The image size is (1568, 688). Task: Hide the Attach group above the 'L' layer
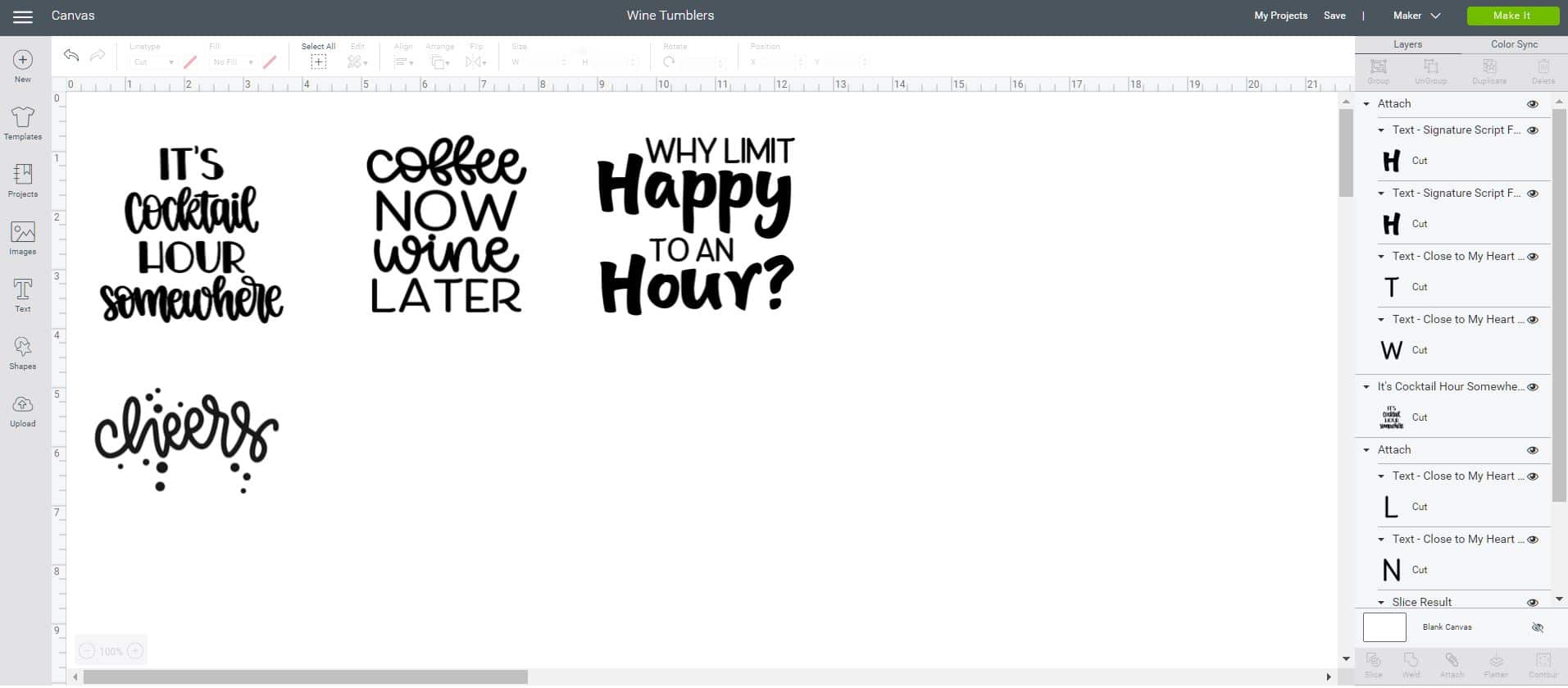coord(1533,450)
